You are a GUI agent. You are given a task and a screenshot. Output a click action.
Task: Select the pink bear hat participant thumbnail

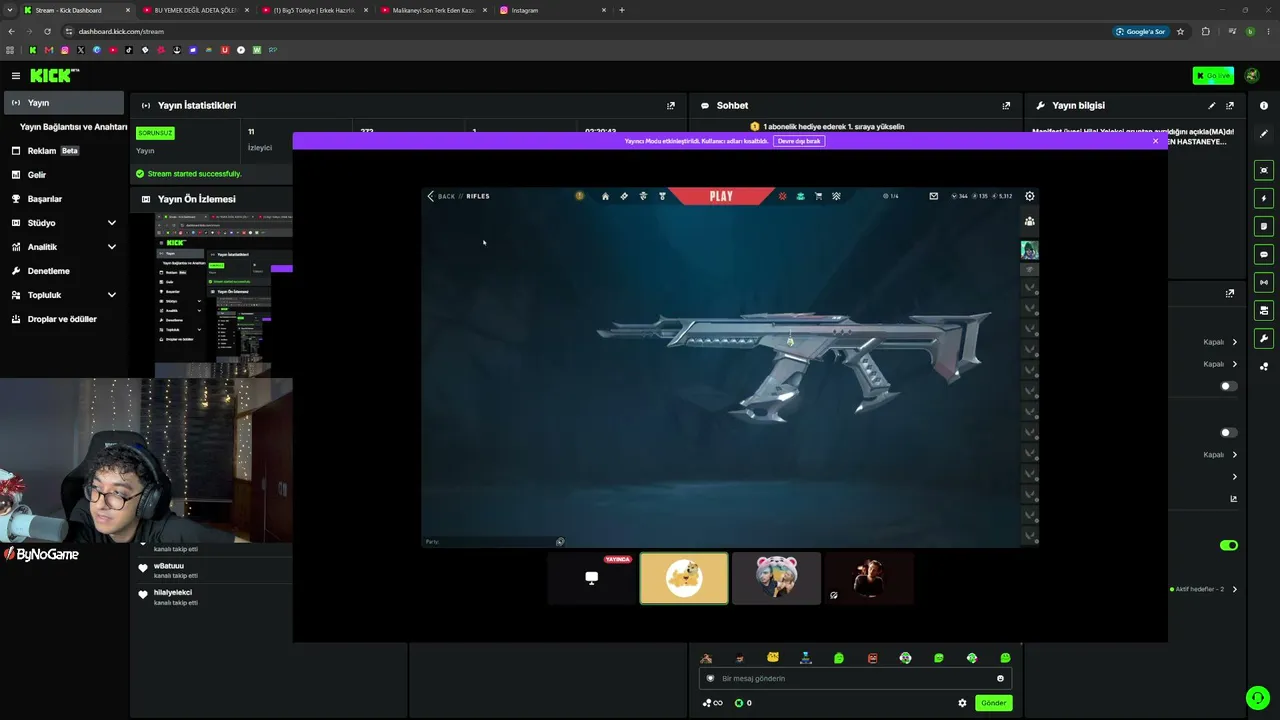pos(776,579)
